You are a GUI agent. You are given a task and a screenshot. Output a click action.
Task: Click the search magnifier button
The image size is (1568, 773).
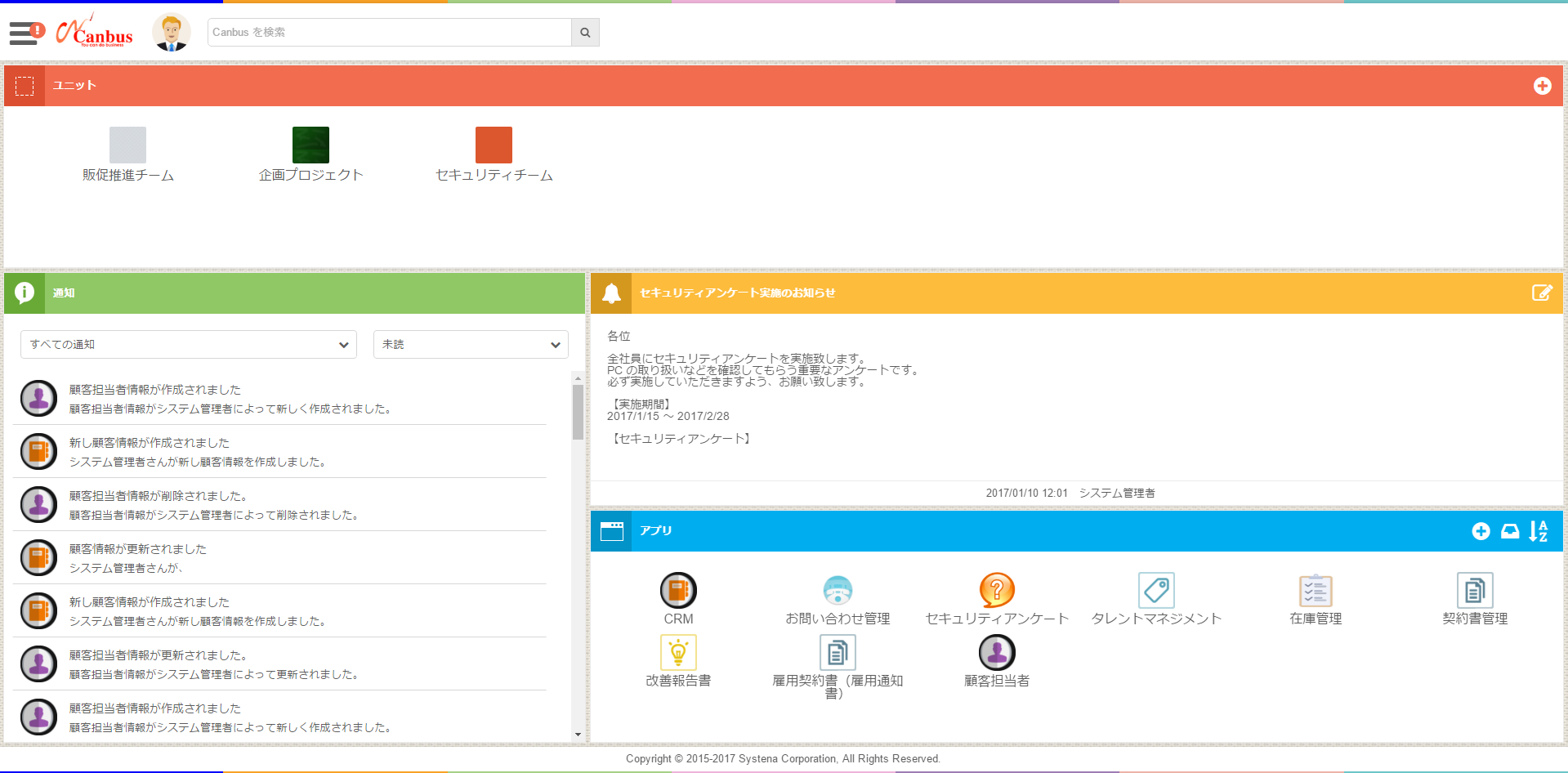point(584,32)
